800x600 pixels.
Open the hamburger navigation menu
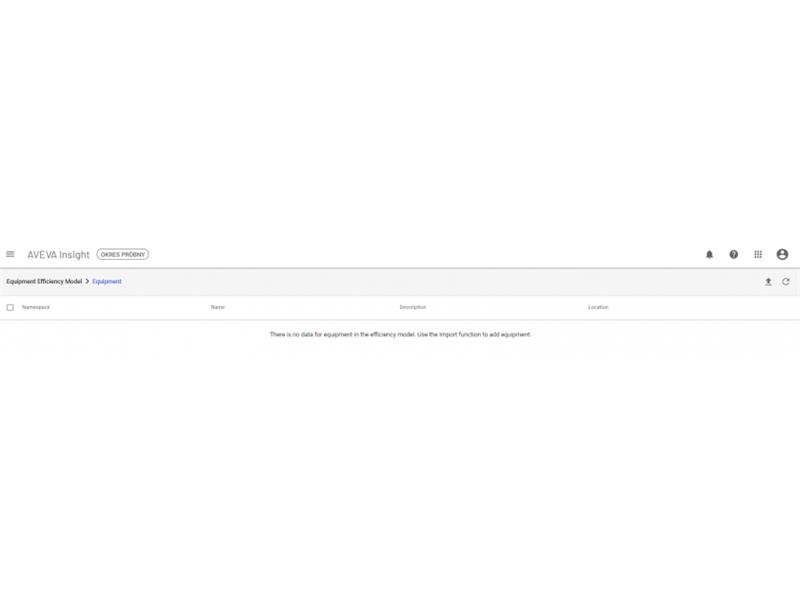(x=10, y=254)
